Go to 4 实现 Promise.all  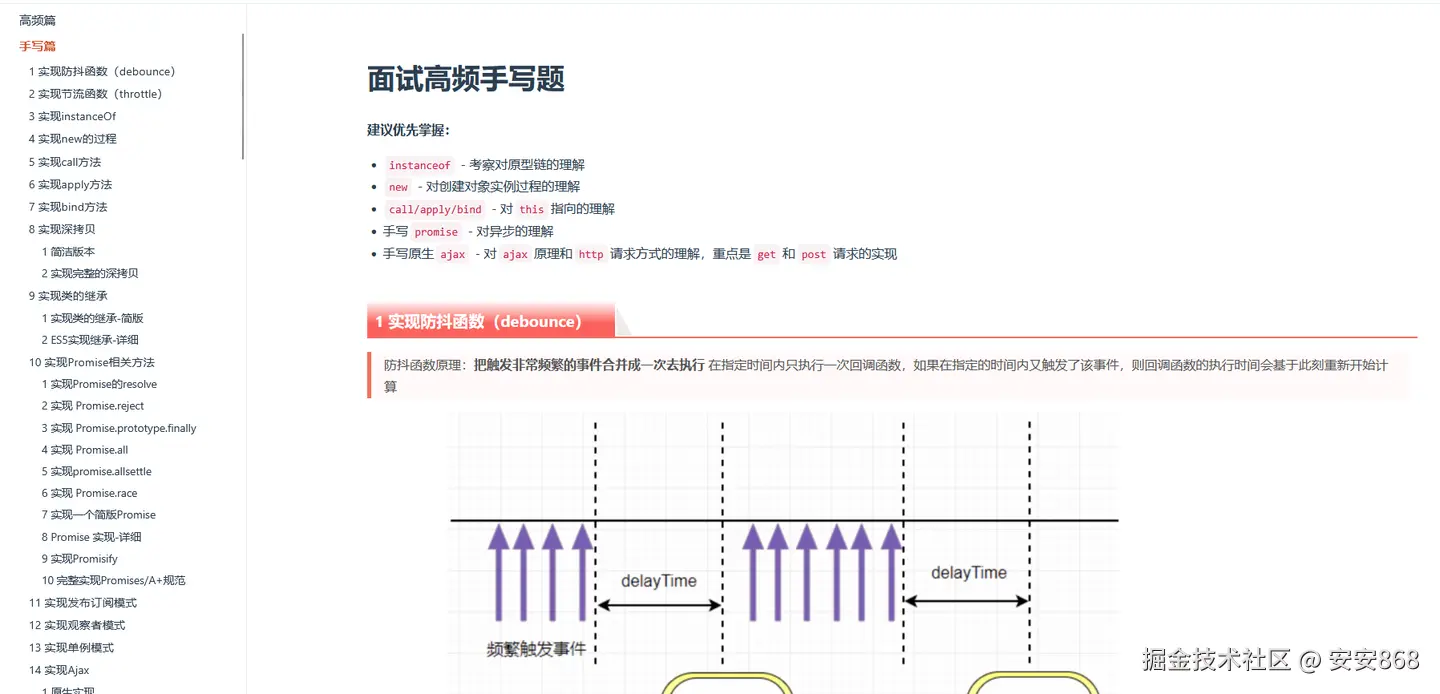pos(85,450)
